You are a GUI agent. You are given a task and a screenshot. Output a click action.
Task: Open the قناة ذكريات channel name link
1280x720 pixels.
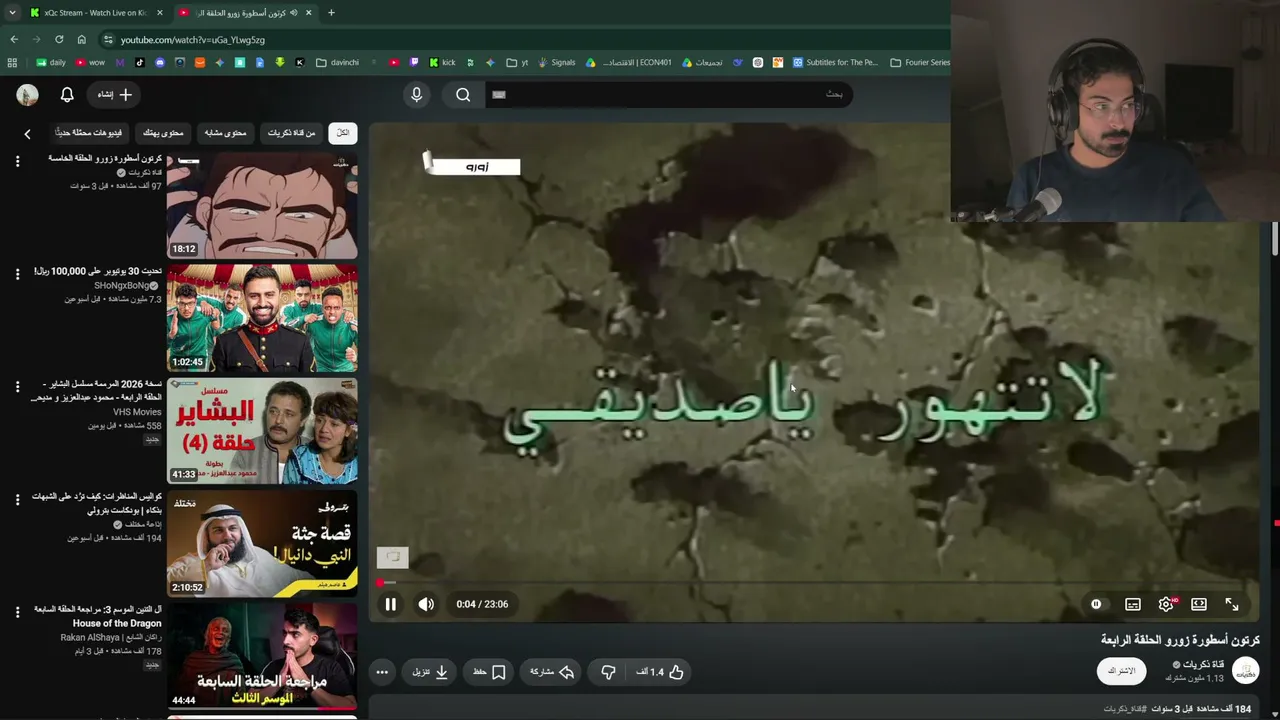(1203, 664)
